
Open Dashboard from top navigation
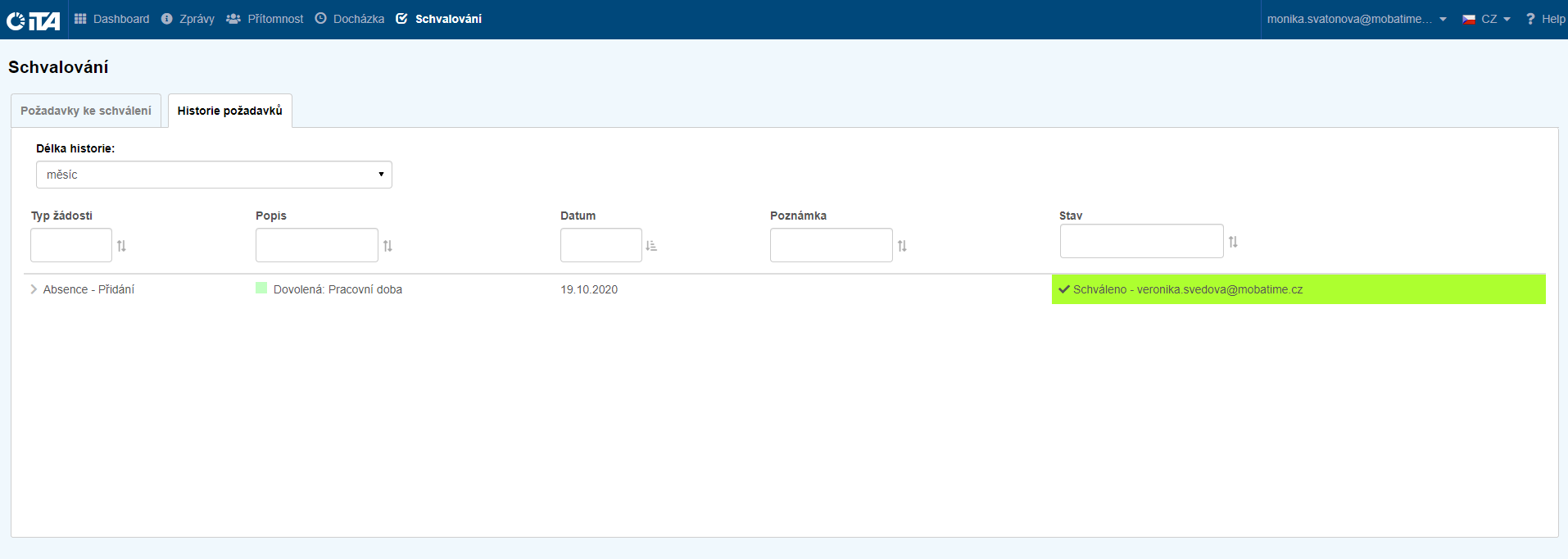pyautogui.click(x=112, y=19)
